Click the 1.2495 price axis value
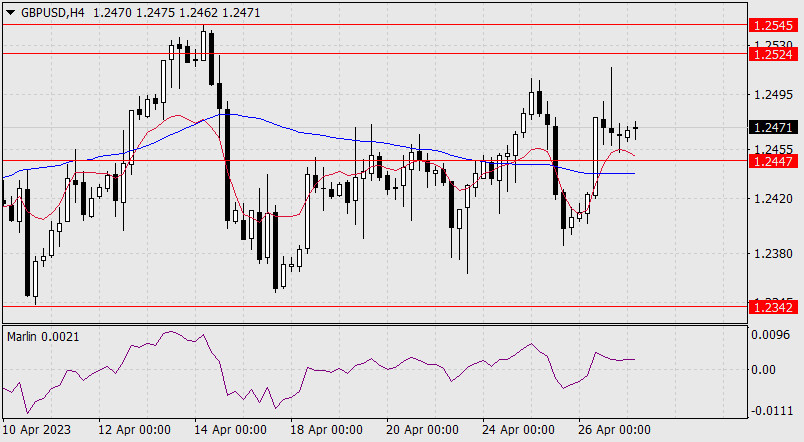Viewport: 804px width, 442px height. click(771, 96)
